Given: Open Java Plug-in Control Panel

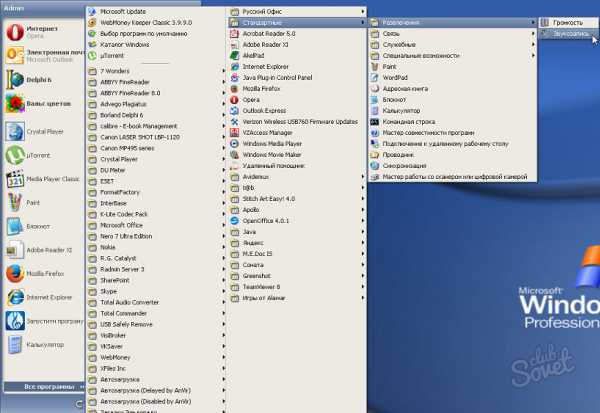Looking at the screenshot, I should 297,78.
